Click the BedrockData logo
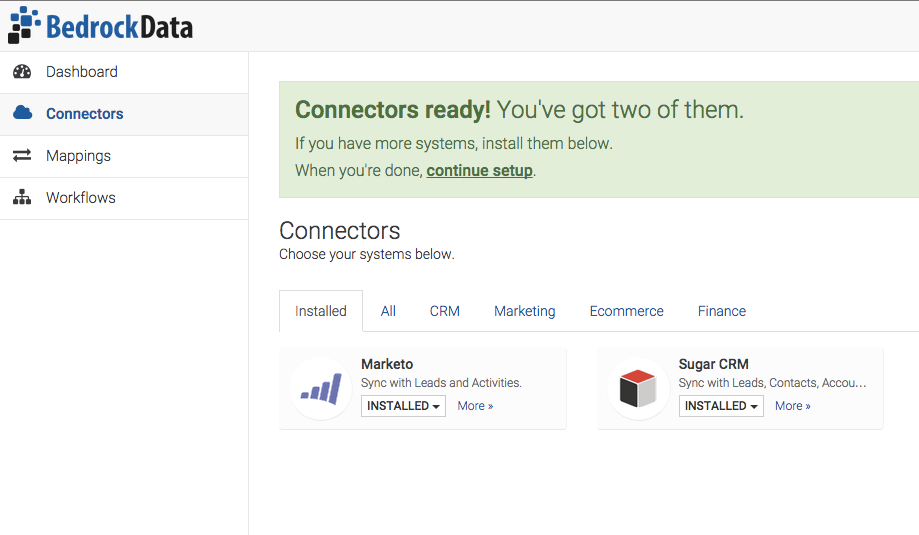Image resolution: width=919 pixels, height=535 pixels. [100, 26]
